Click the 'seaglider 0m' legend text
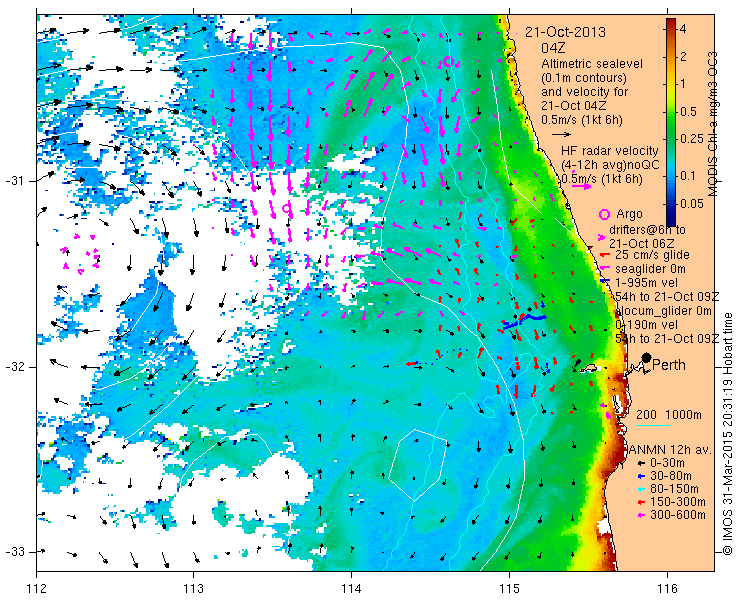 pos(650,269)
